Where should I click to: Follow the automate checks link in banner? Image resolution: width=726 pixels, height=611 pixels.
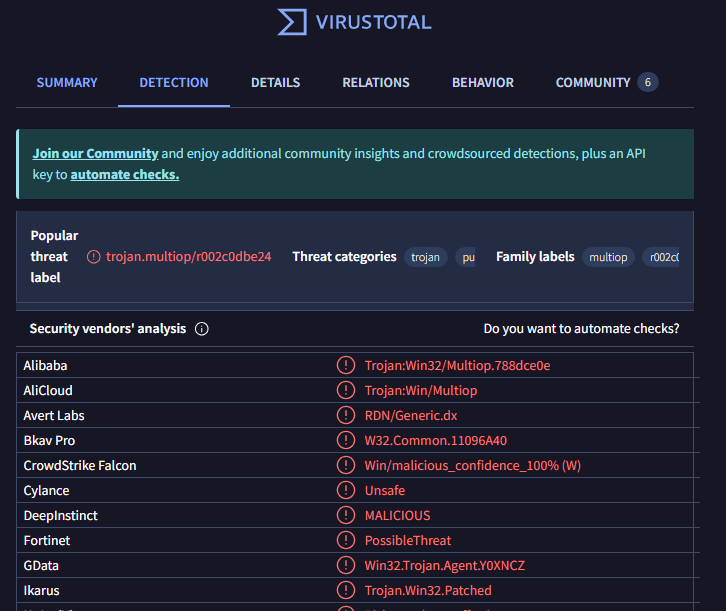(x=125, y=175)
